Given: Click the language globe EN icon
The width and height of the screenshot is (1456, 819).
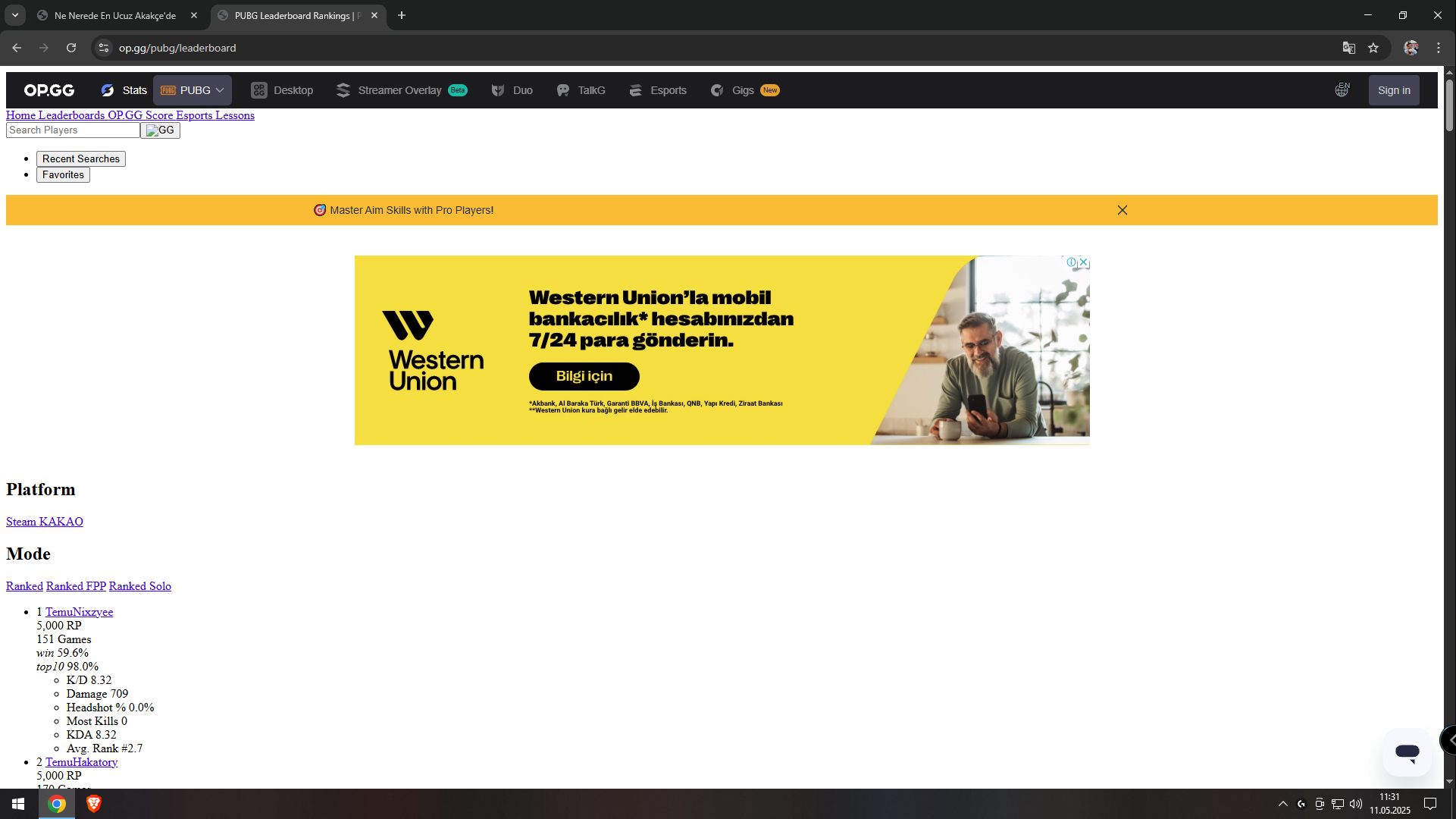Looking at the screenshot, I should click(x=1342, y=90).
